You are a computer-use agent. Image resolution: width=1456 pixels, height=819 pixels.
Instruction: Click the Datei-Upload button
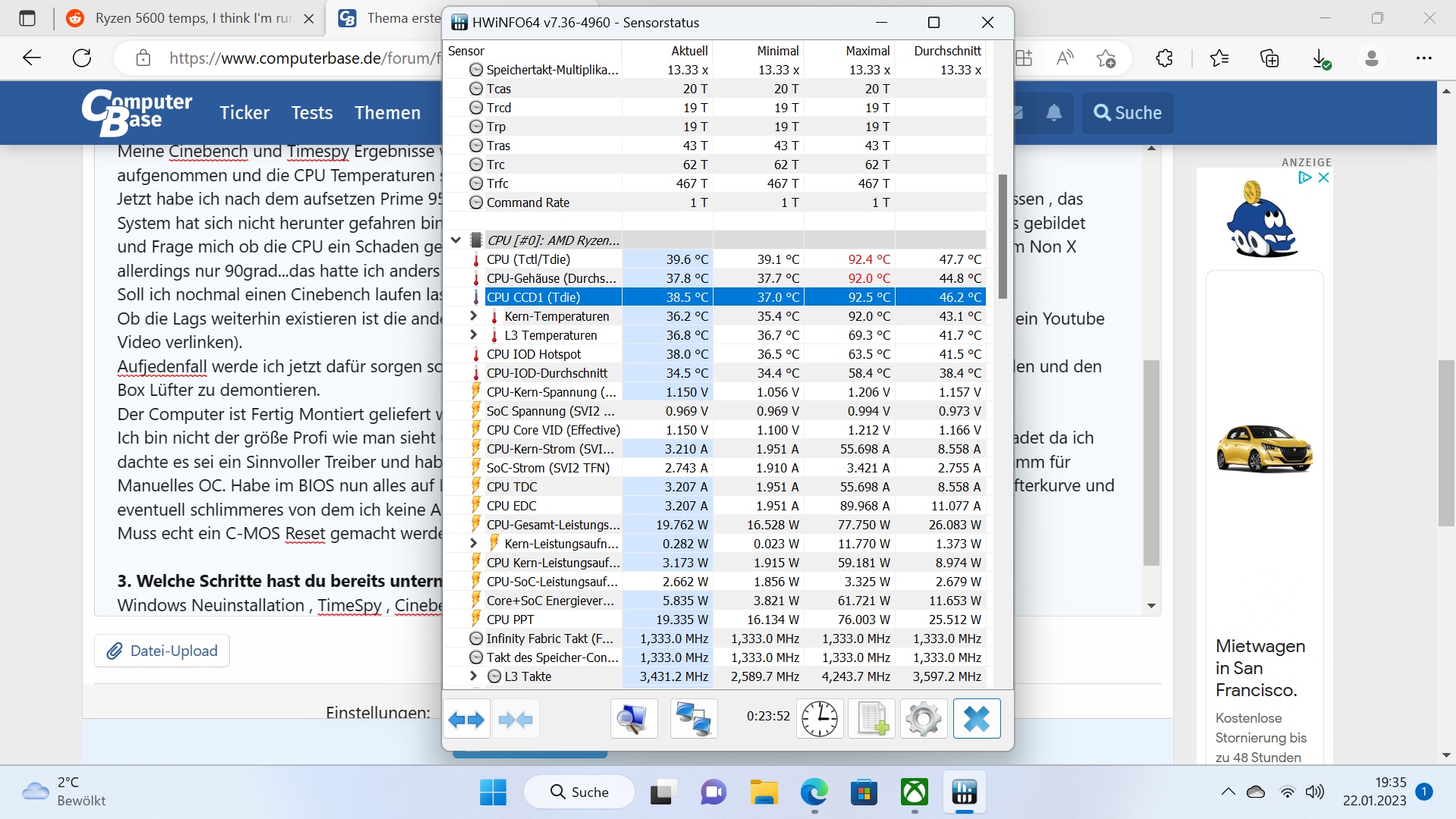(x=162, y=651)
